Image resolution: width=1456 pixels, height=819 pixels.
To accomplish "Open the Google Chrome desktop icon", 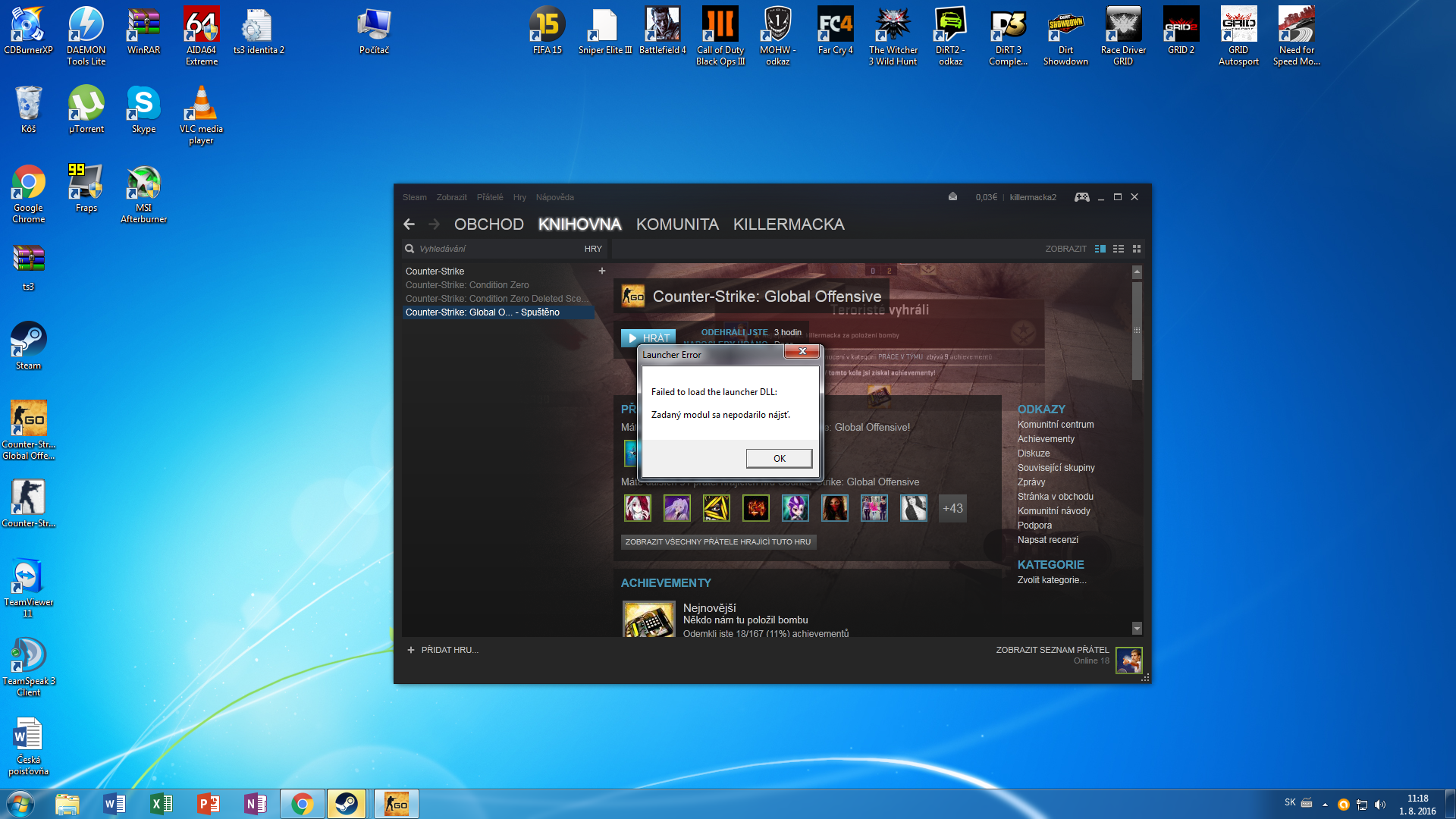I will click(x=29, y=193).
